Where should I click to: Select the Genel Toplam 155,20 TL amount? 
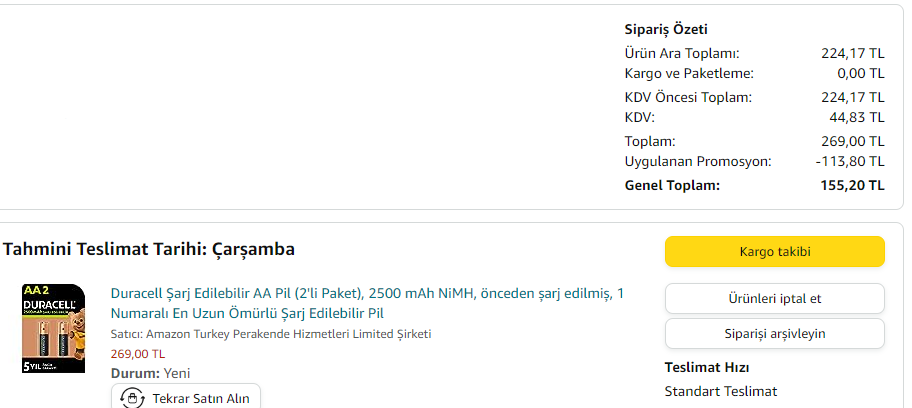click(x=849, y=185)
